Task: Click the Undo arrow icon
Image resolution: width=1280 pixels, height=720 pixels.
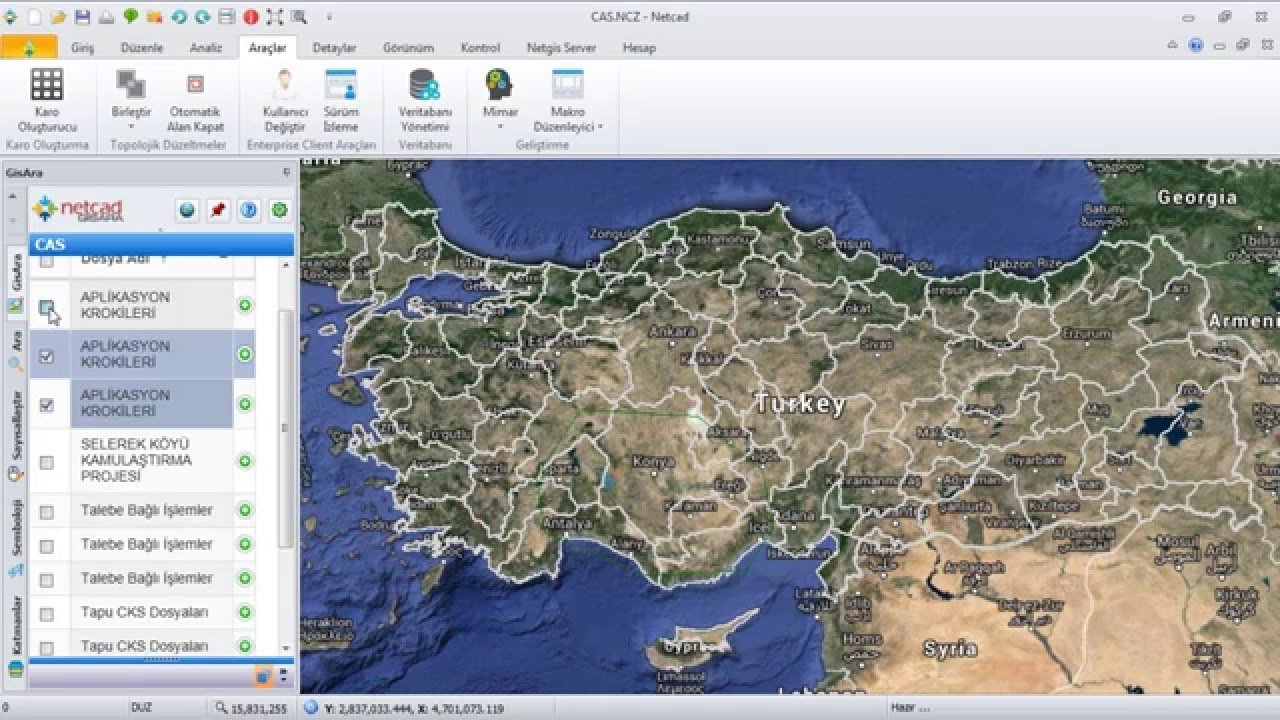Action: coord(179,17)
